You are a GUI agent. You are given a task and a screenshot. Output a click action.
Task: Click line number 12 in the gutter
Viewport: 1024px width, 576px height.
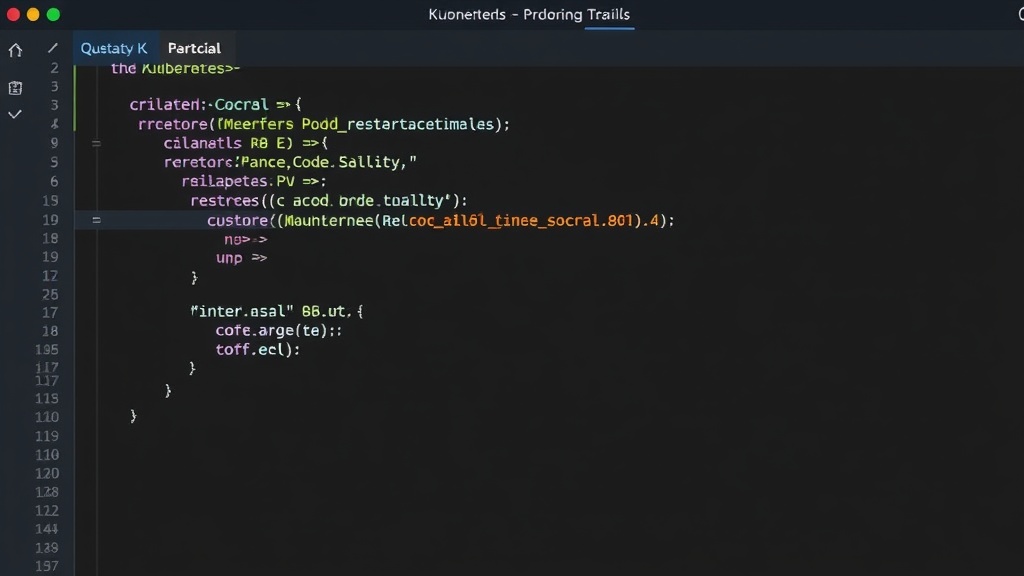(x=50, y=276)
